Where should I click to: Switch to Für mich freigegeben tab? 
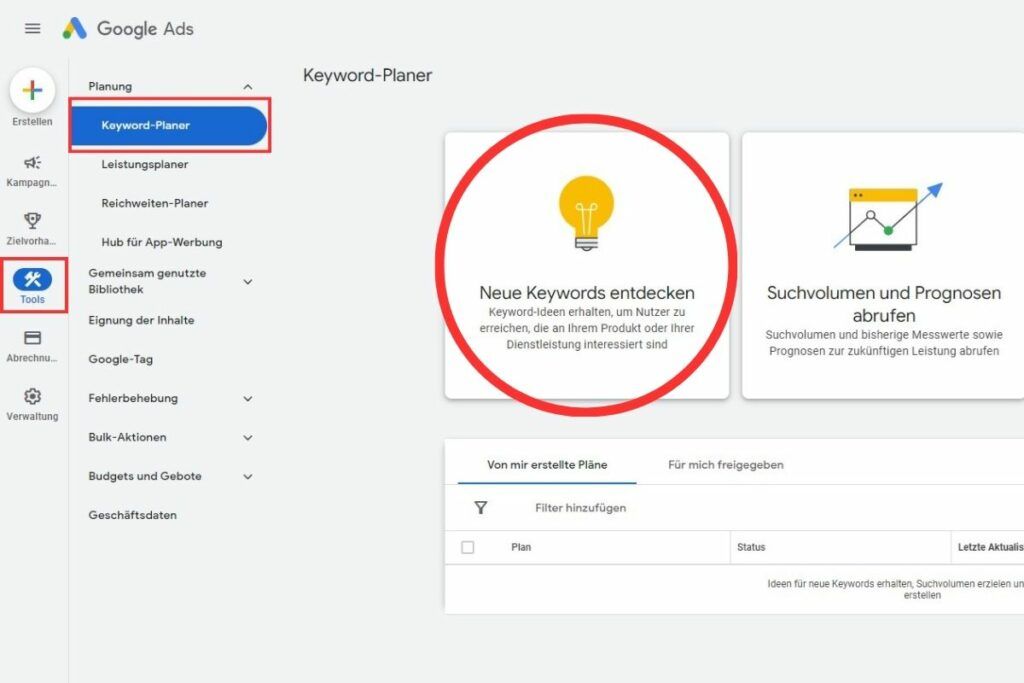click(x=726, y=465)
